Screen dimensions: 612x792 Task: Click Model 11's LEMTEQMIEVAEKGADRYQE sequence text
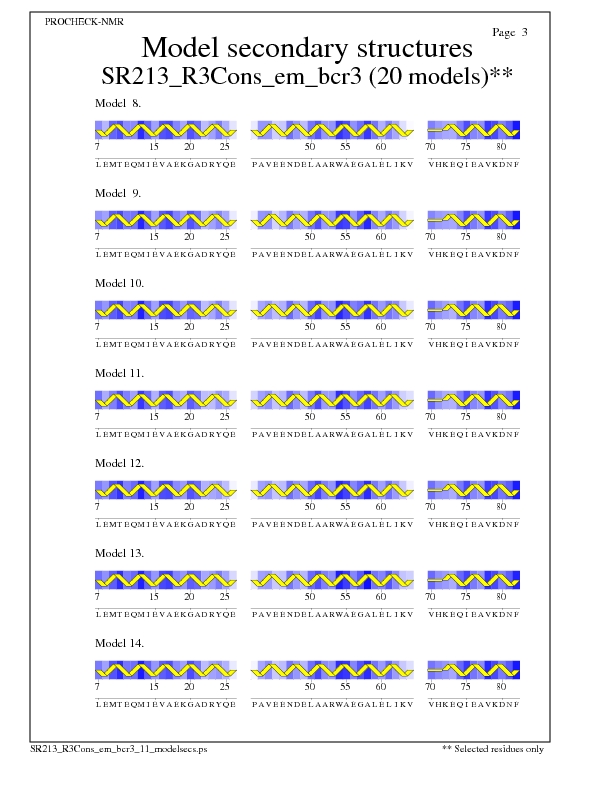(166, 435)
